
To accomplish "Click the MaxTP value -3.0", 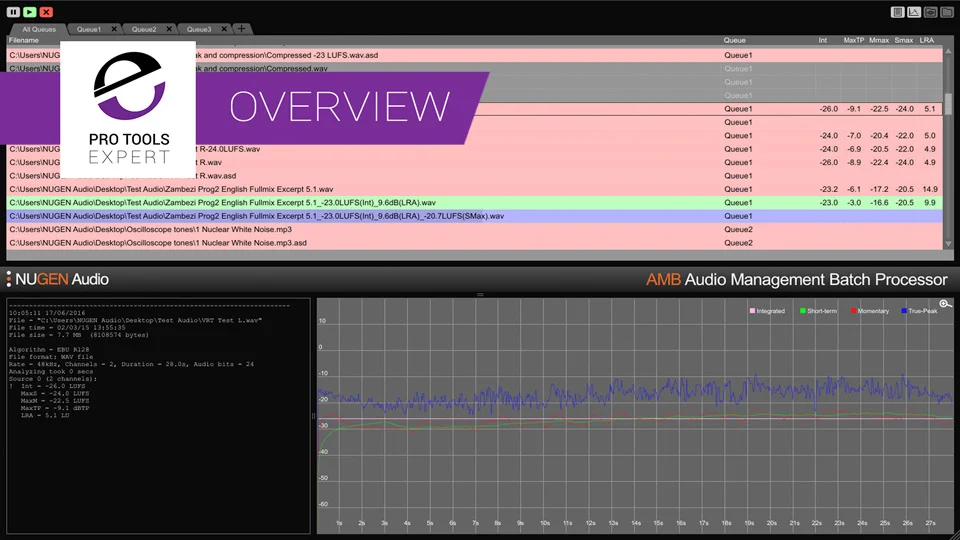I will pos(854,203).
